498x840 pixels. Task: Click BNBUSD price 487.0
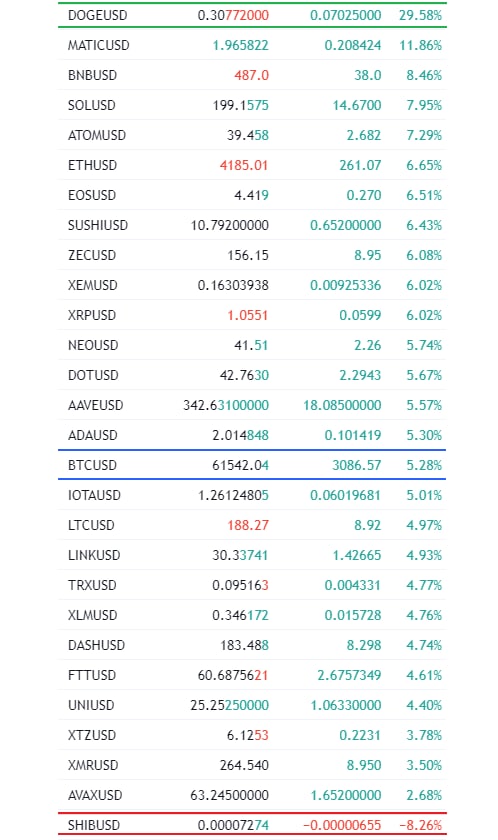click(251, 75)
